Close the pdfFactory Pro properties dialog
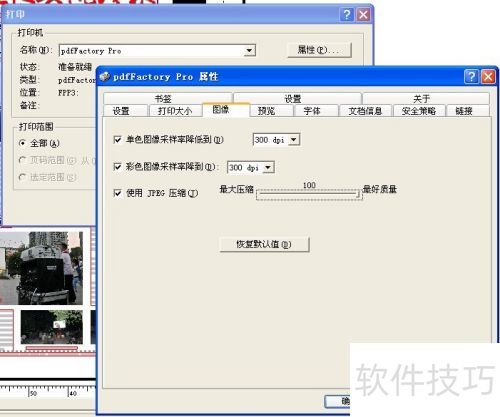Screen dimensions: 500x417 coord(488,77)
